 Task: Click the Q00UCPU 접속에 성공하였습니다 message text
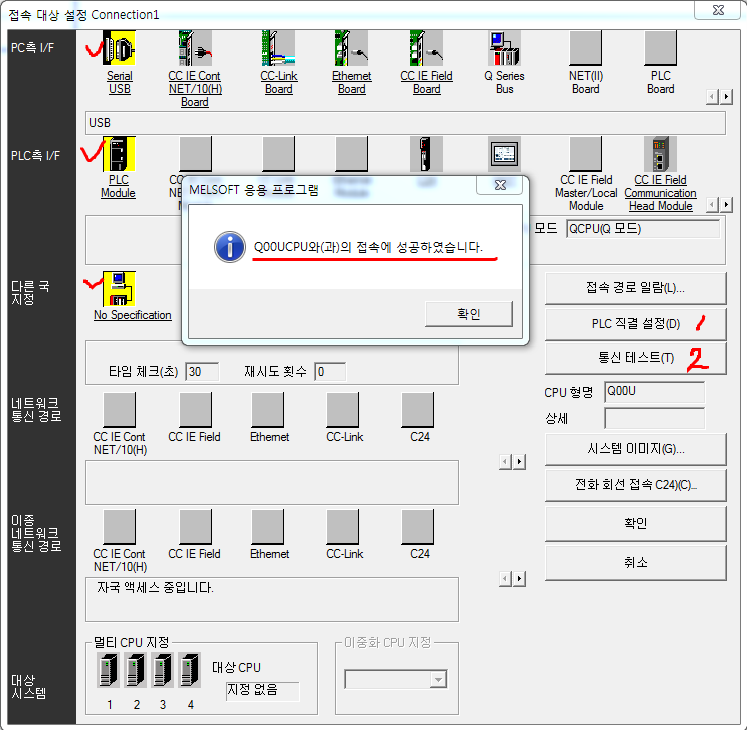click(368, 247)
